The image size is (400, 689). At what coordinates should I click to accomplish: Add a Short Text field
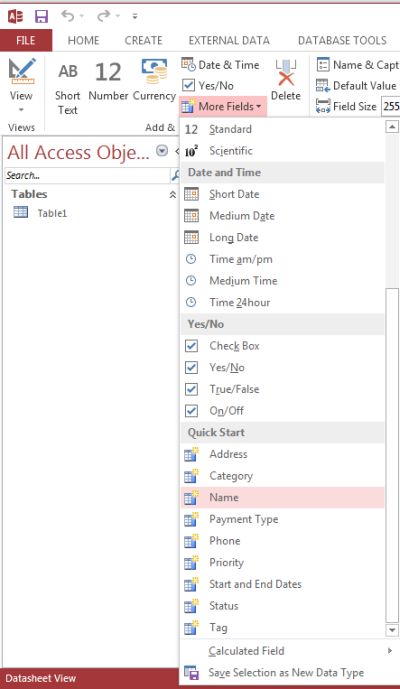coord(67,87)
